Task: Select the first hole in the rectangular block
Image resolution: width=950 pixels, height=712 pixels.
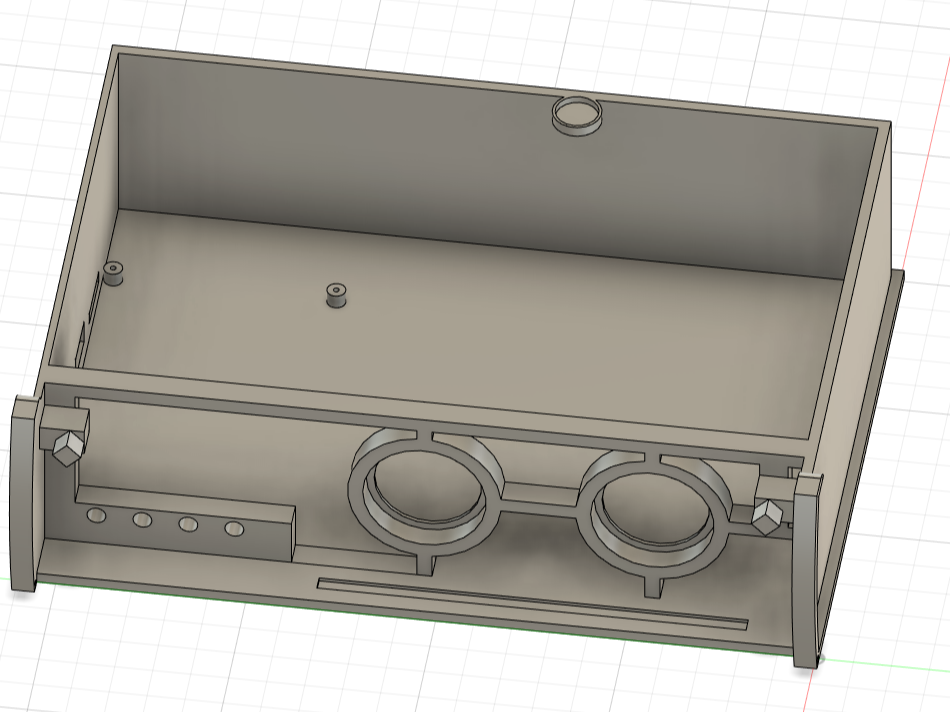Action: (x=96, y=516)
